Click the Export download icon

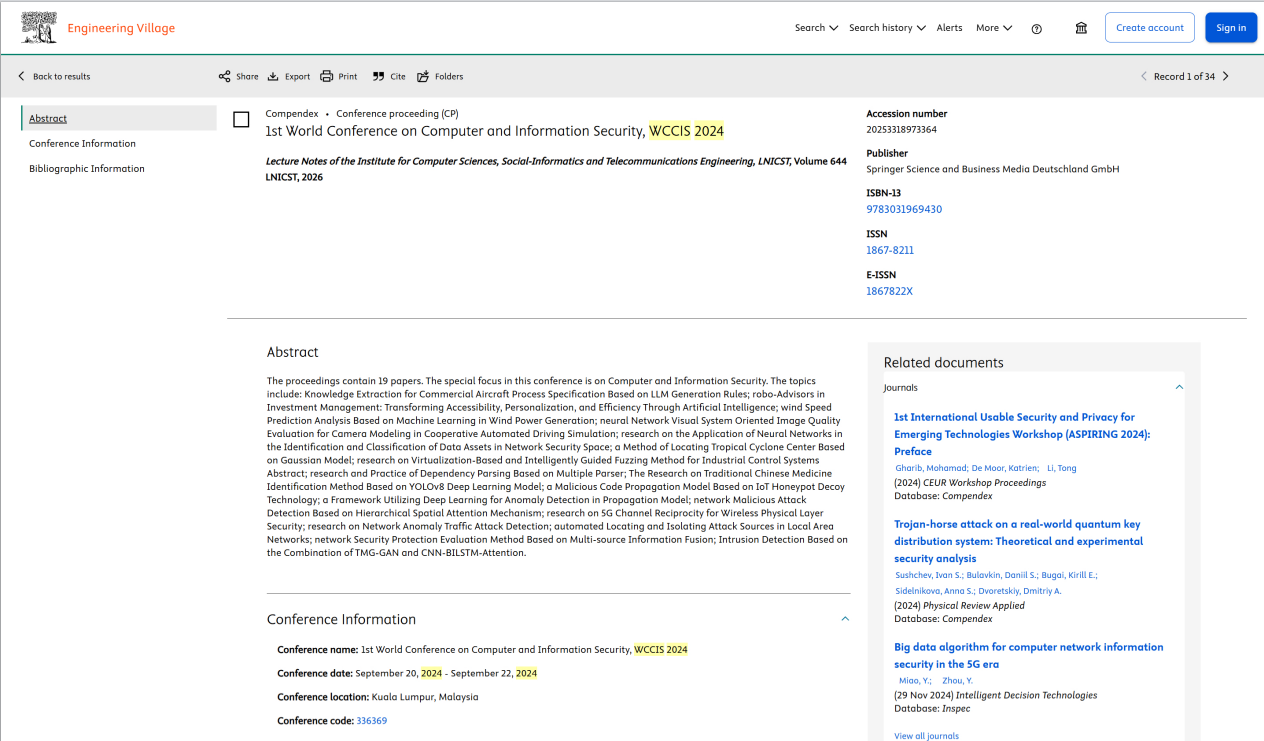pos(273,76)
